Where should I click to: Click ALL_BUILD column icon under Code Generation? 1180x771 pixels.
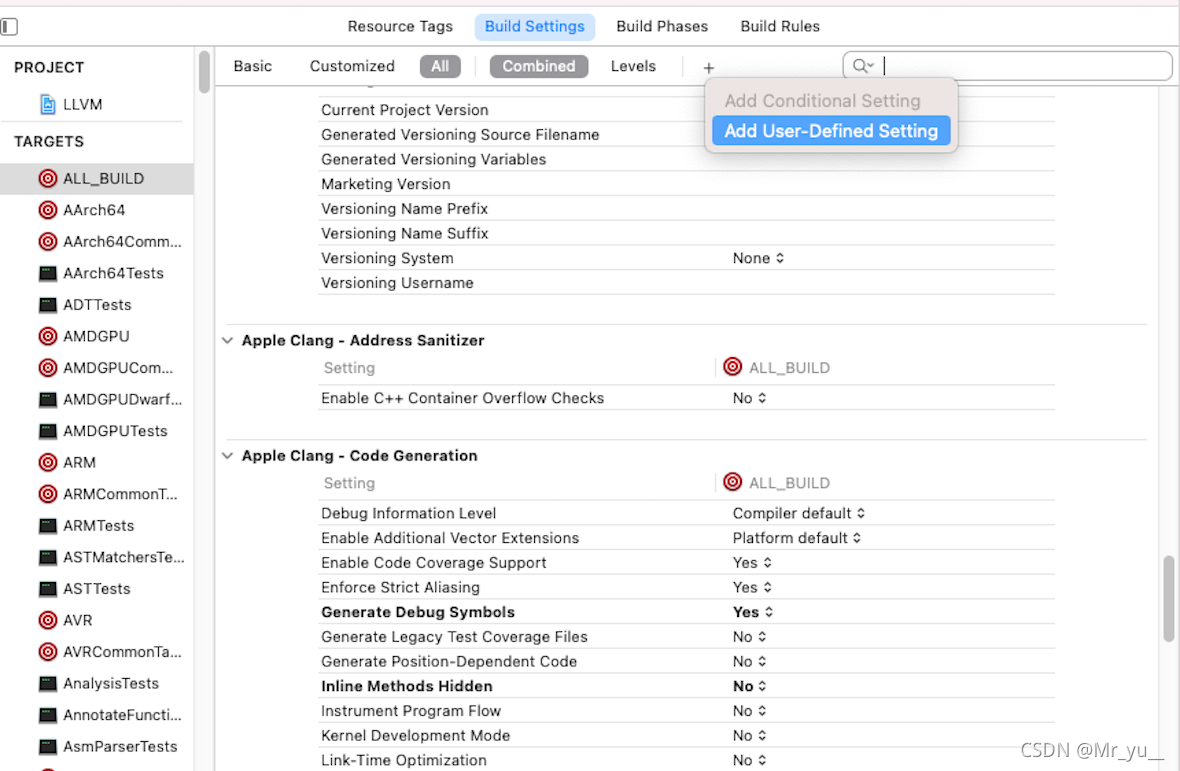732,481
